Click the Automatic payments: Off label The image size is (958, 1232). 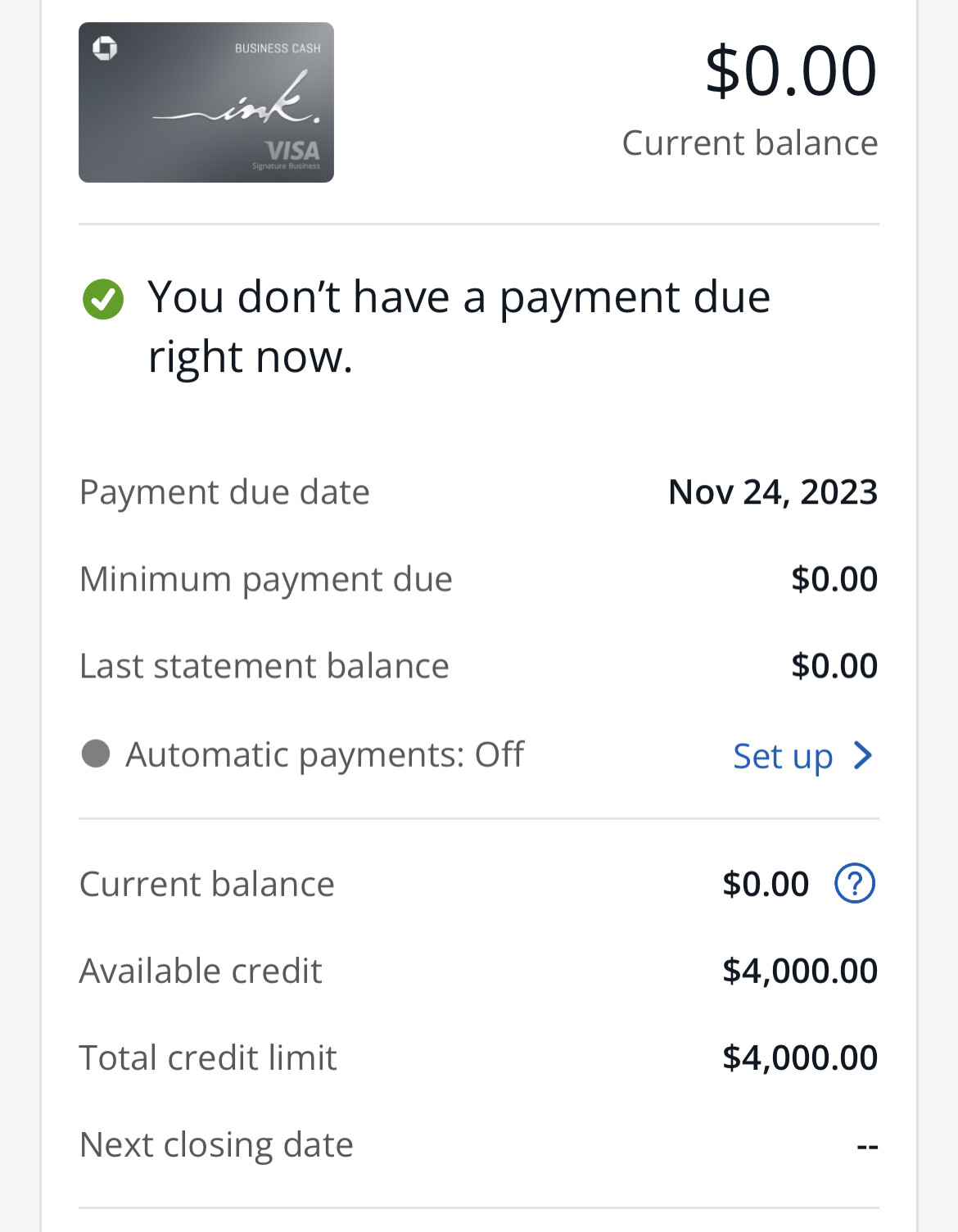tap(324, 754)
